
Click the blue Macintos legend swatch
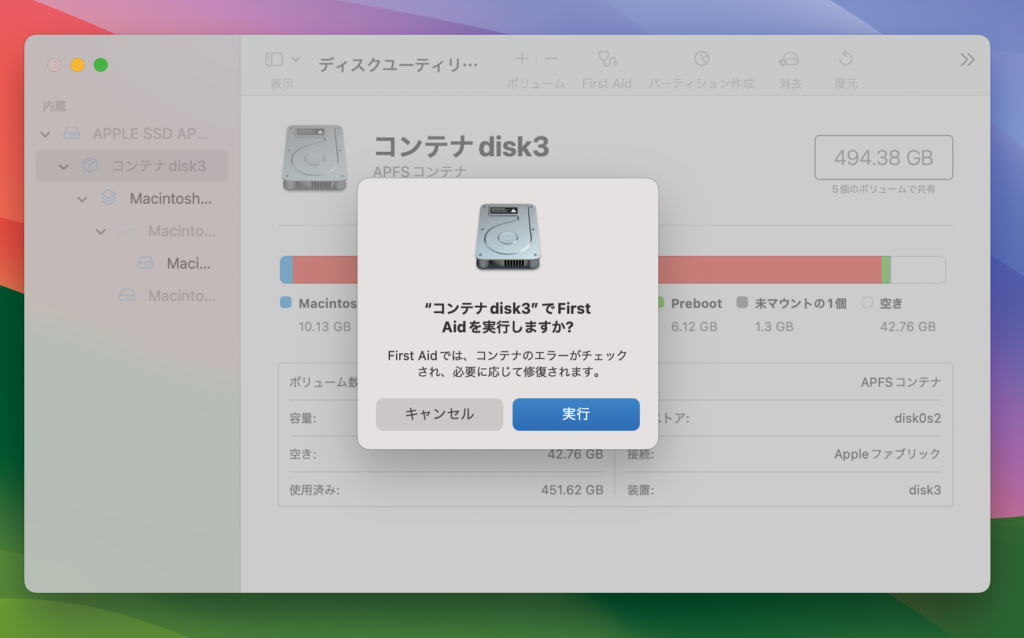285,302
